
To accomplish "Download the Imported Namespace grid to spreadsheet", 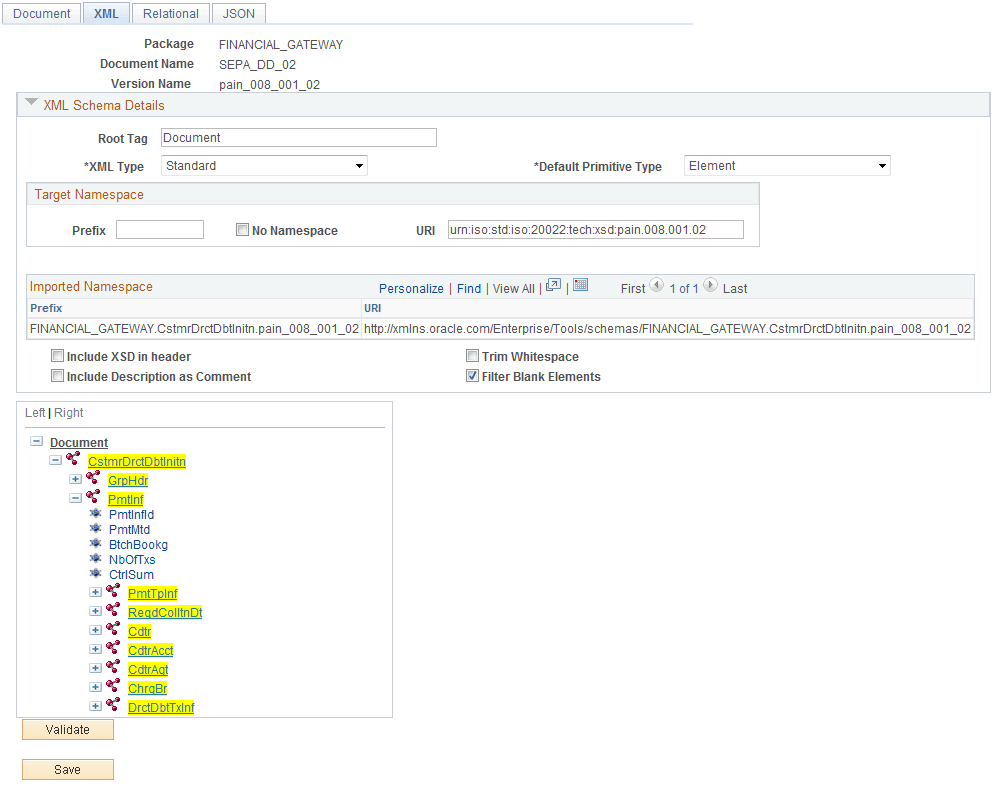I will click(580, 286).
